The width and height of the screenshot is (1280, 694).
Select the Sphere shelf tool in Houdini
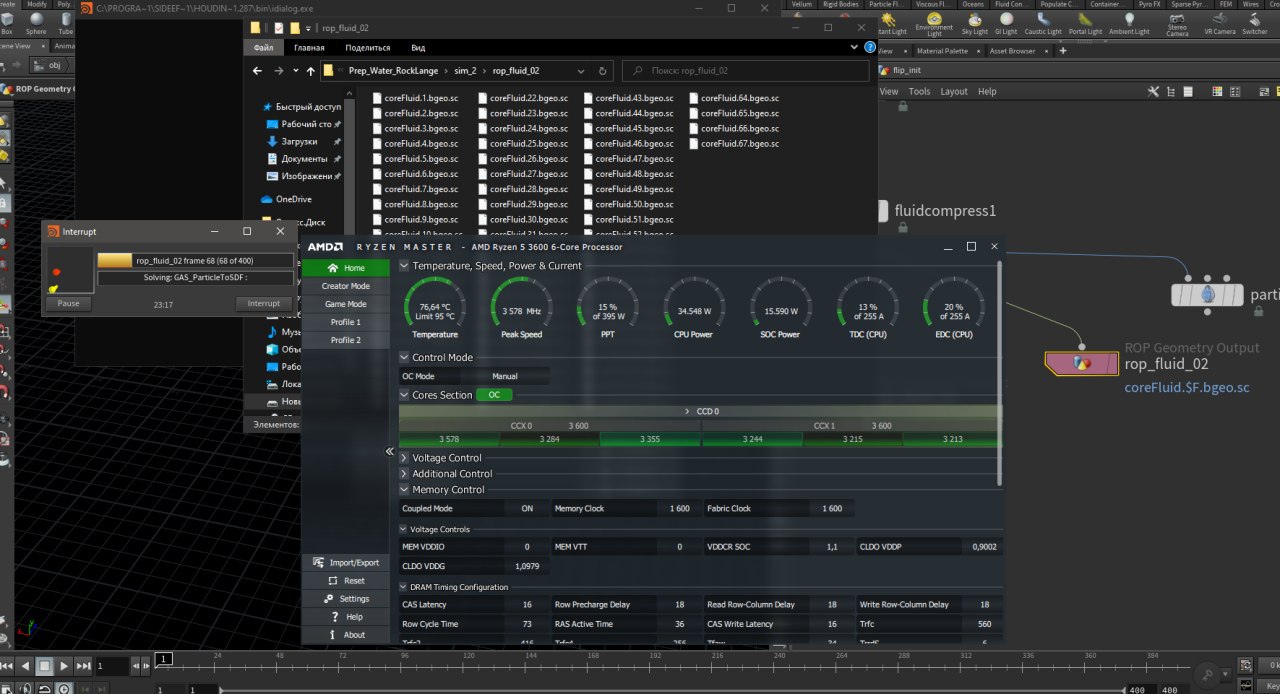click(36, 23)
